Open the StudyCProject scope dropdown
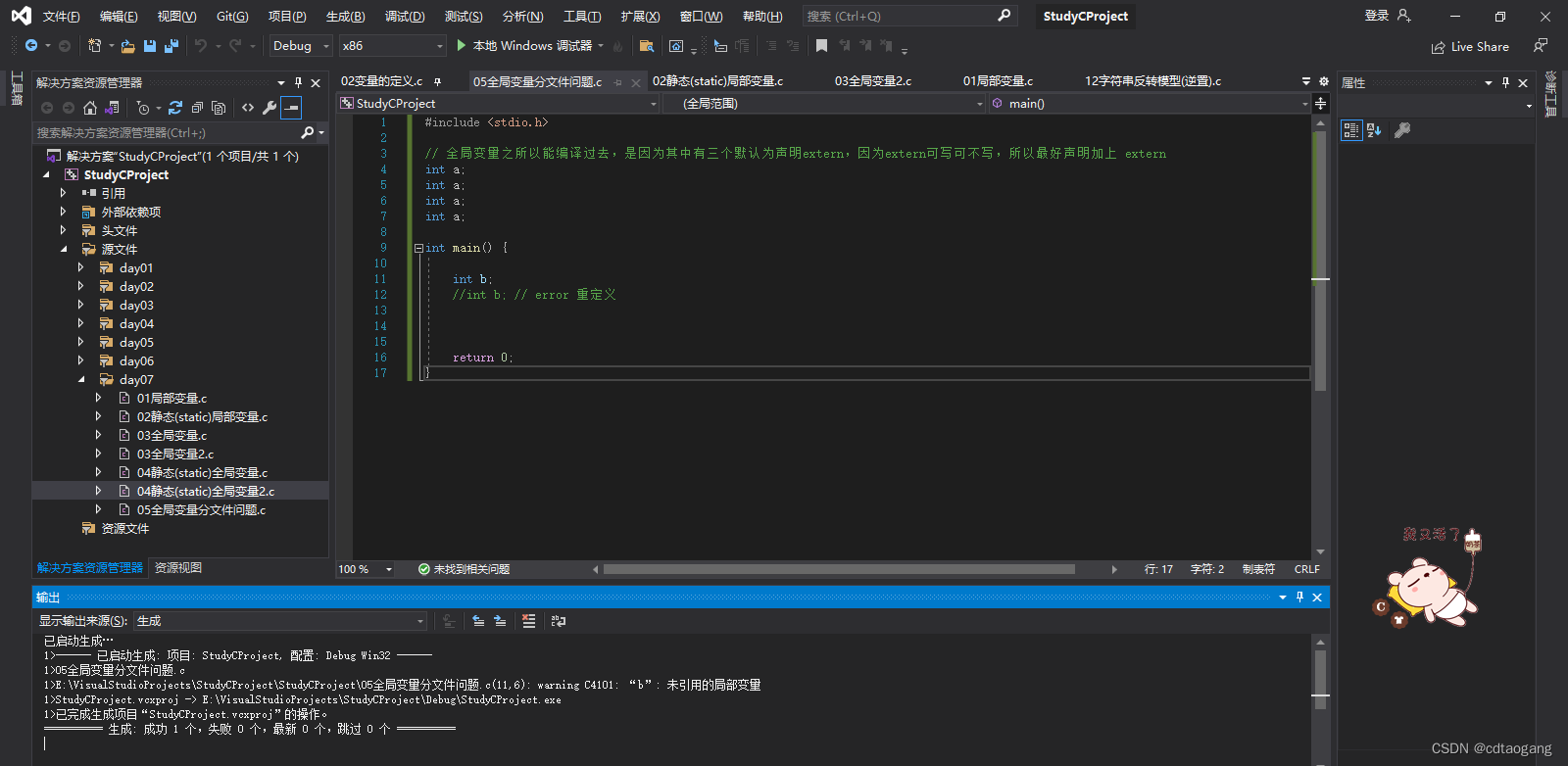 click(x=499, y=104)
